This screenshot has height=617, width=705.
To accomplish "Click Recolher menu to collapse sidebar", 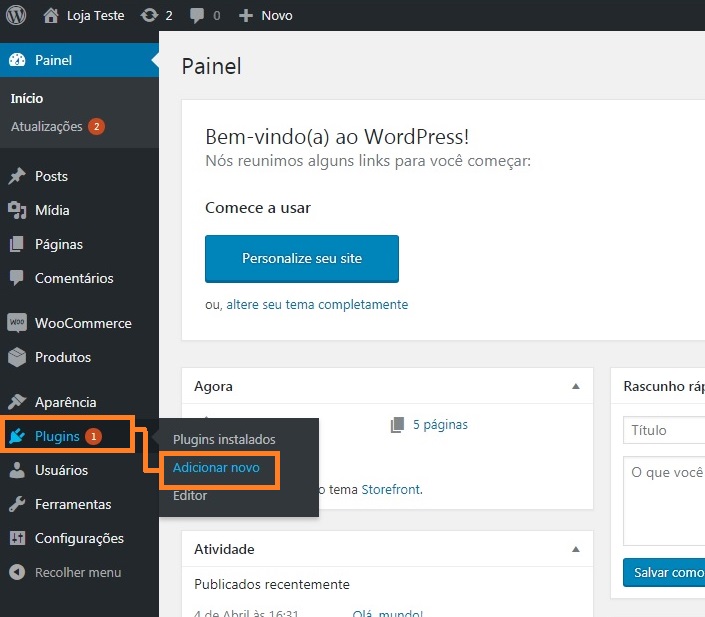I will coord(78,572).
